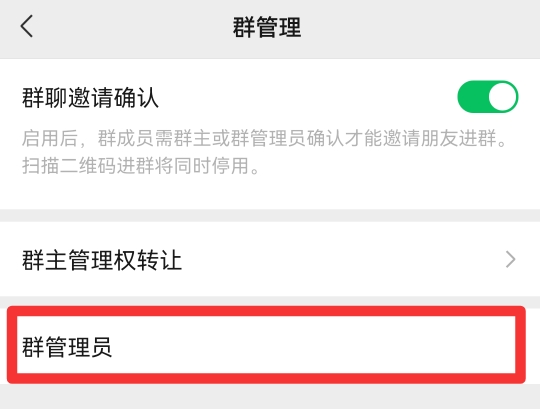Click the white knob of the green switch

pyautogui.click(x=502, y=97)
